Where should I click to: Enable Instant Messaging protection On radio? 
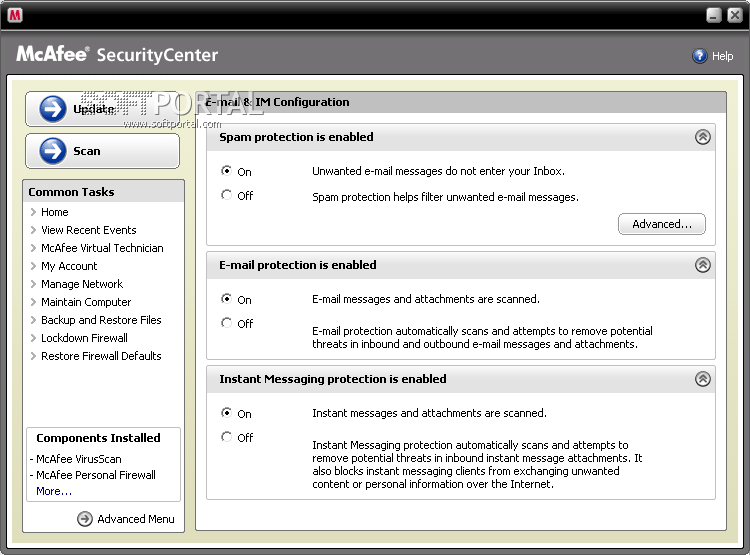click(x=226, y=413)
